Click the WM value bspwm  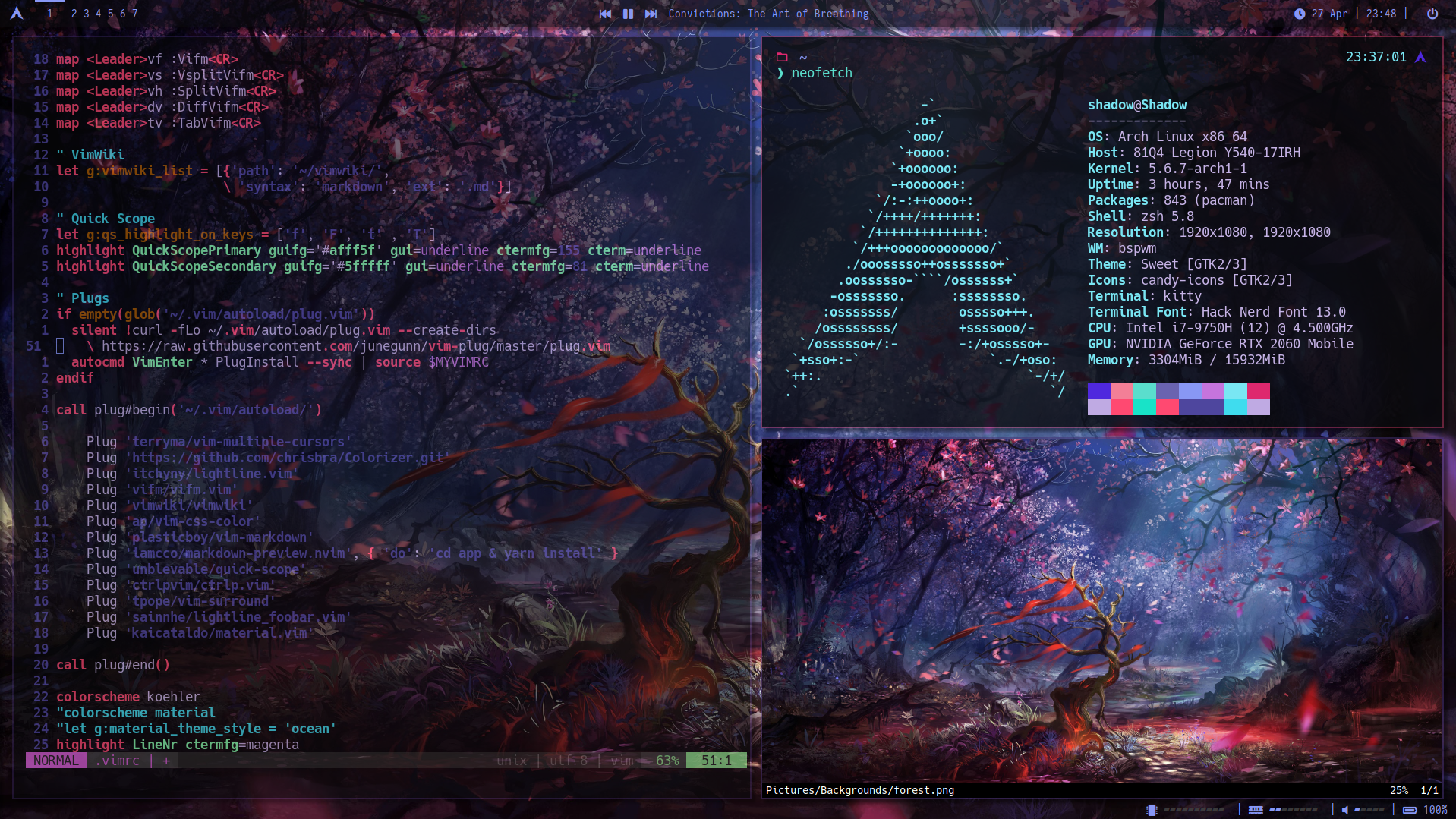1137,248
